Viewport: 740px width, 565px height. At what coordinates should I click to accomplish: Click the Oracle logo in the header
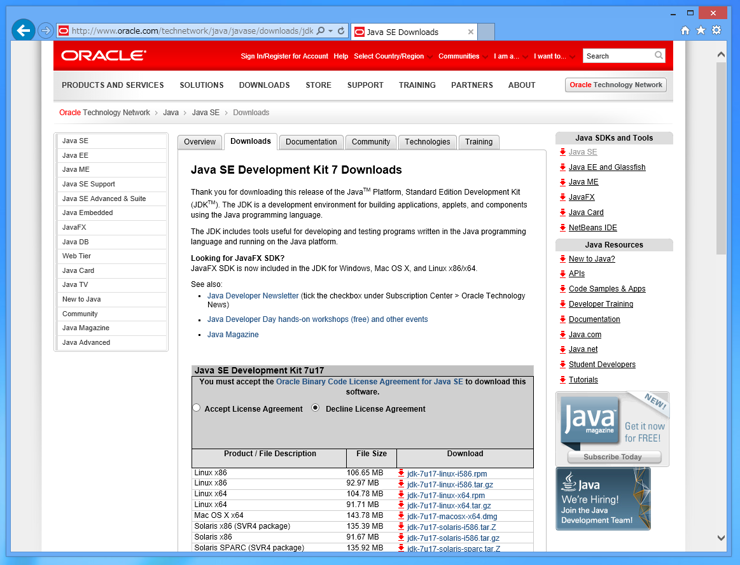tap(103, 56)
